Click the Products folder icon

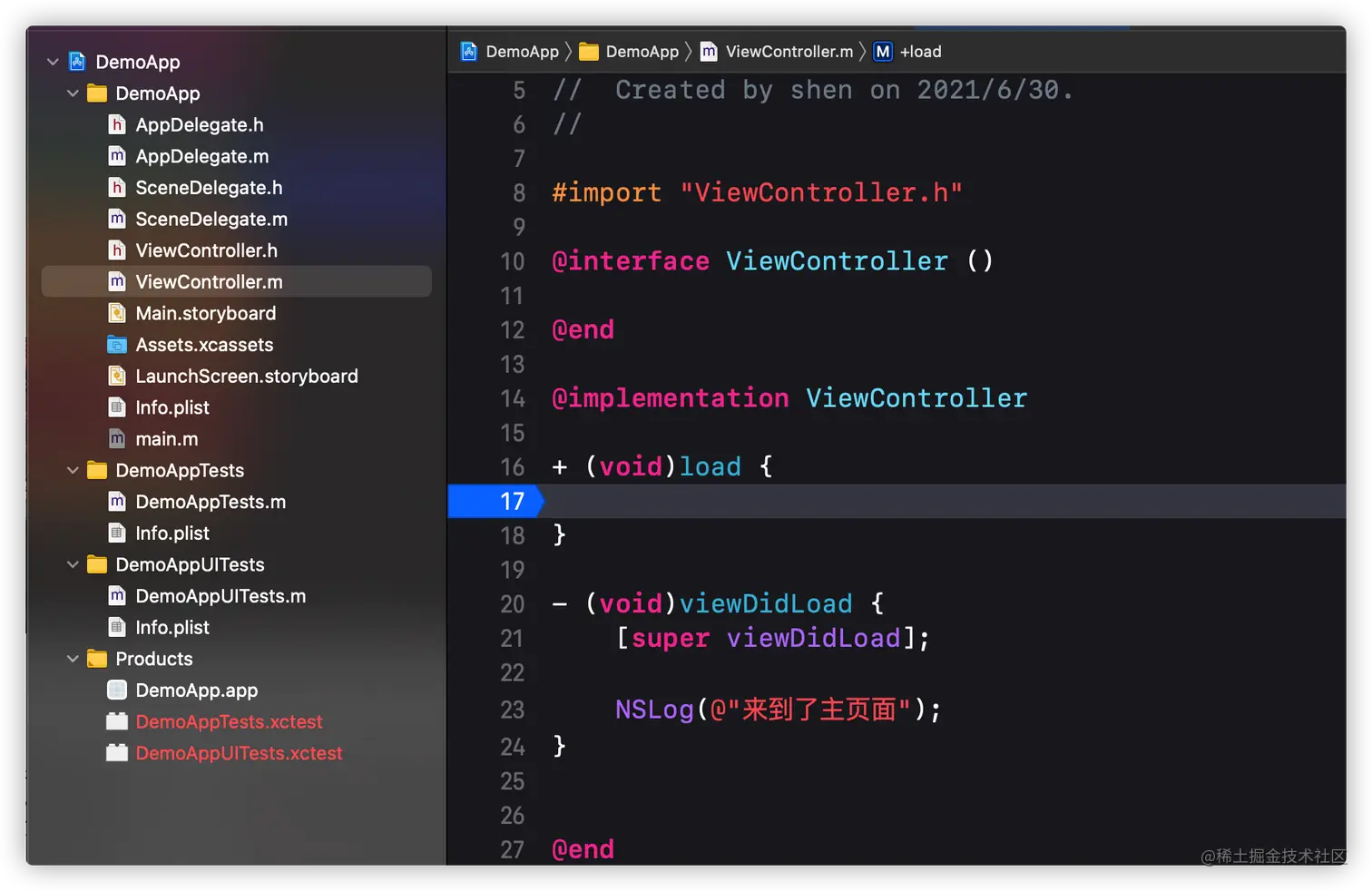(x=97, y=659)
